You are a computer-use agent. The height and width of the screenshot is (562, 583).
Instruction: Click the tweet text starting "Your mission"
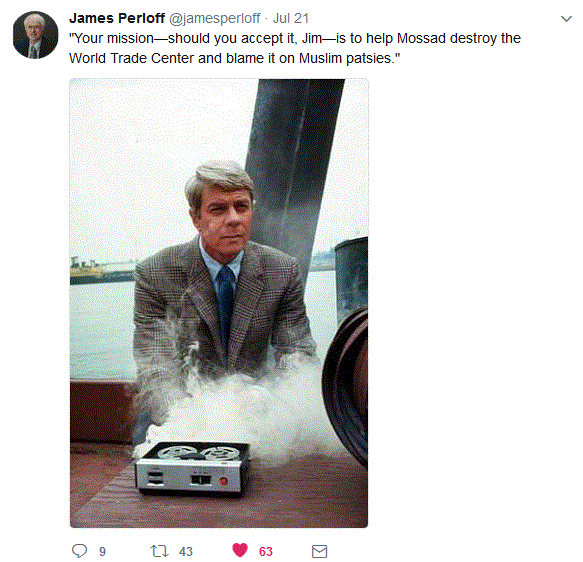tap(295, 48)
